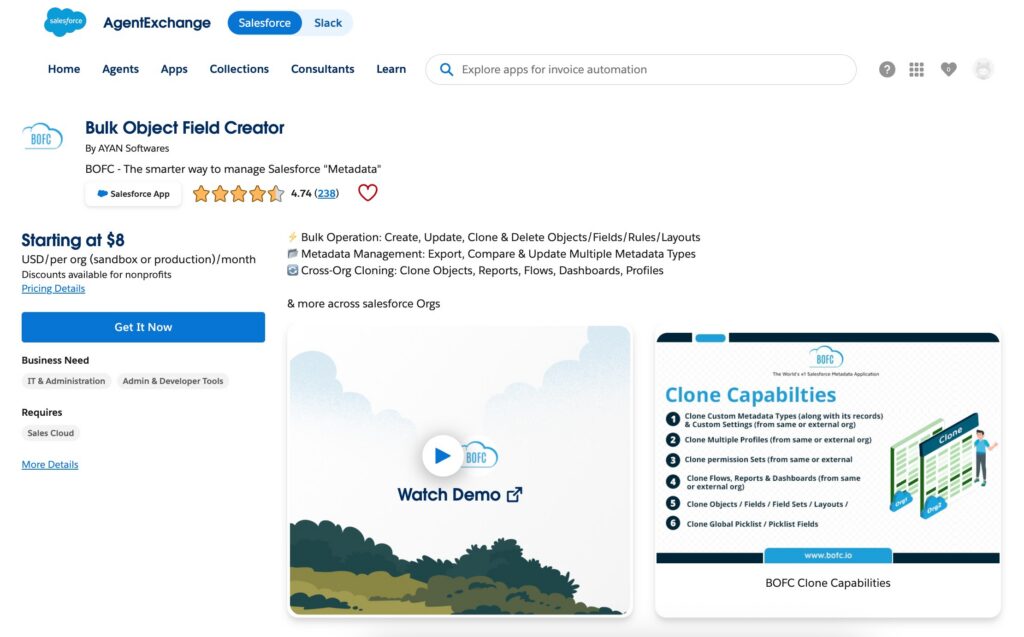1024x637 pixels.
Task: Favorite this listing with red heart
Action: (x=368, y=193)
